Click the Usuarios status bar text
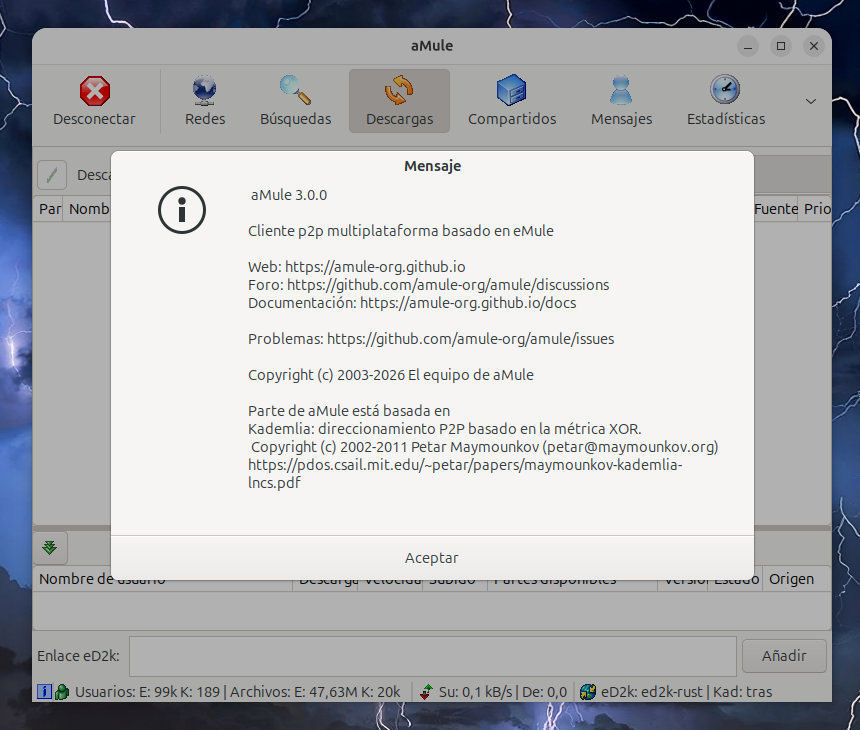 [237, 692]
